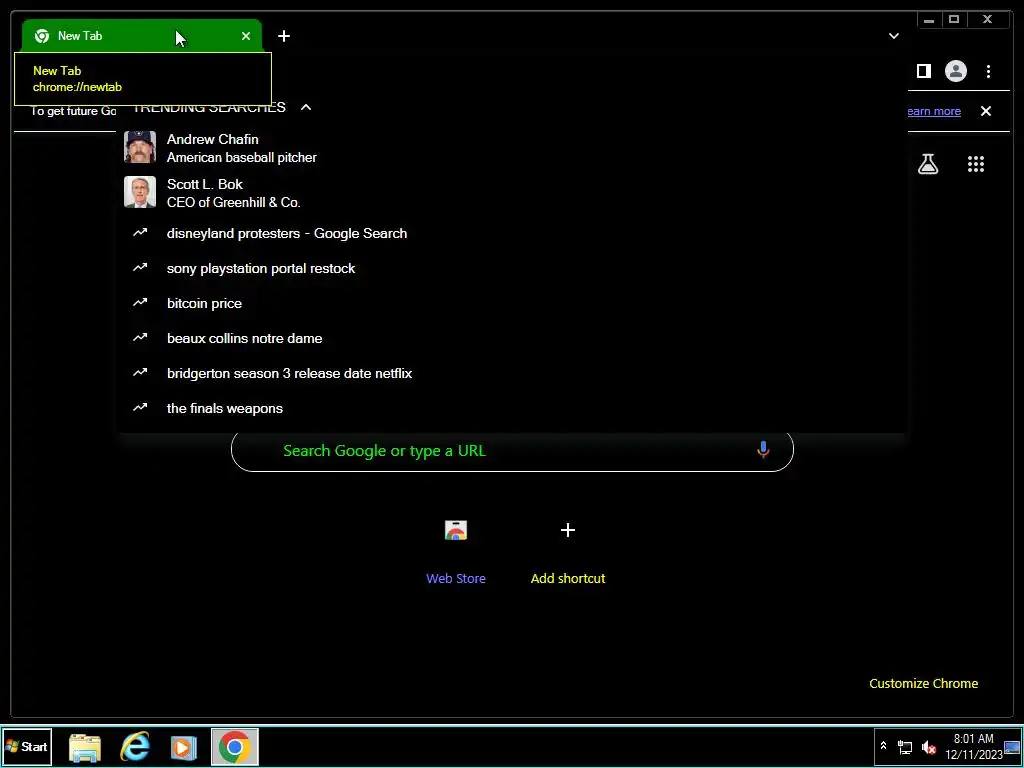
Task: Click the Chrome taskbar icon
Action: point(235,747)
